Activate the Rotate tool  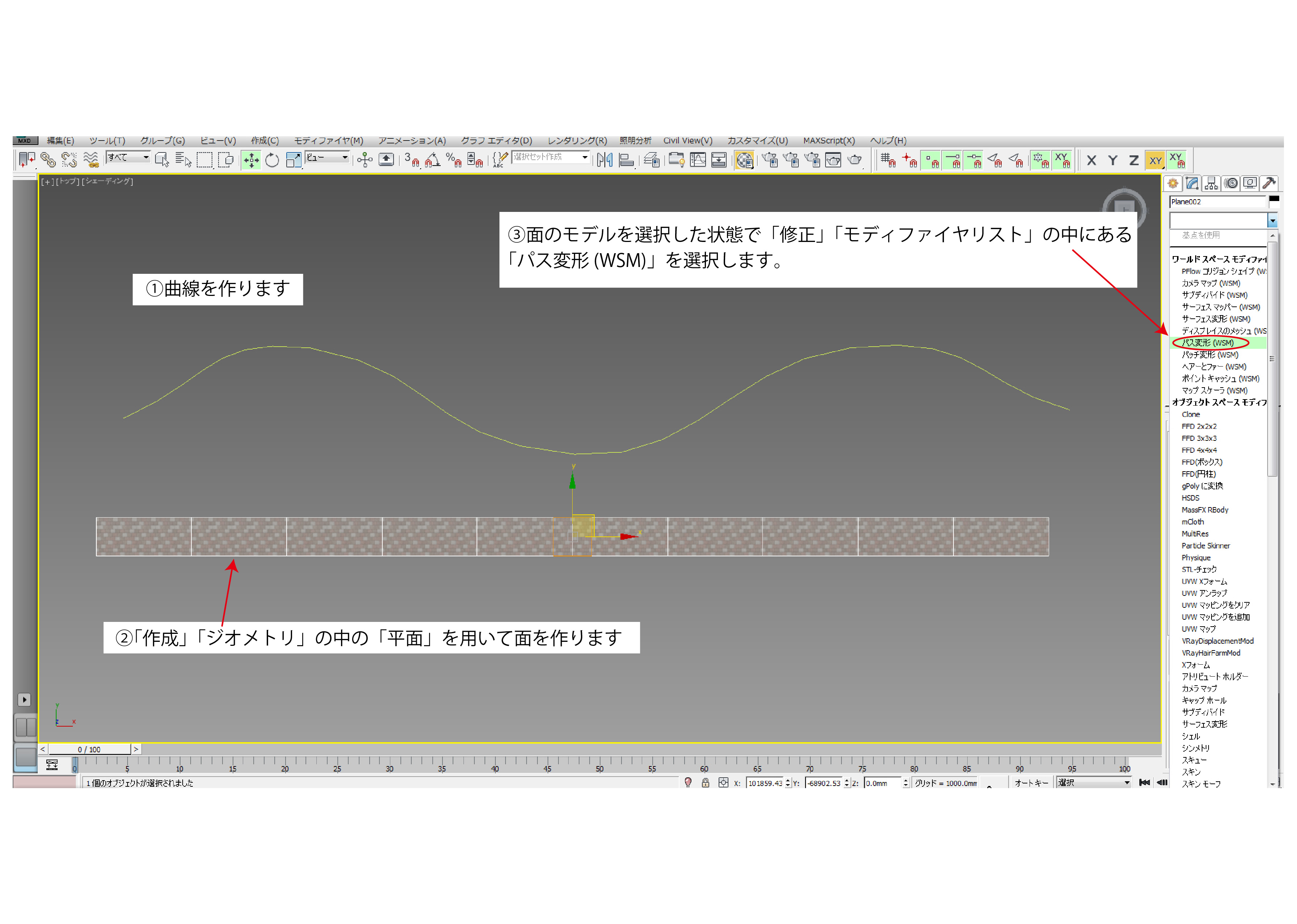[272, 160]
